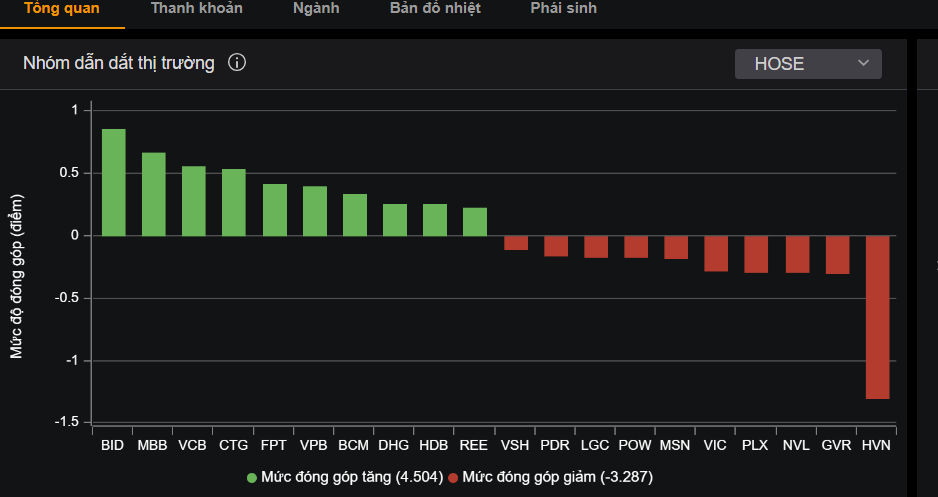Viewport: 938px width, 497px height.
Task: Open the Ngành tab
Action: (x=316, y=9)
